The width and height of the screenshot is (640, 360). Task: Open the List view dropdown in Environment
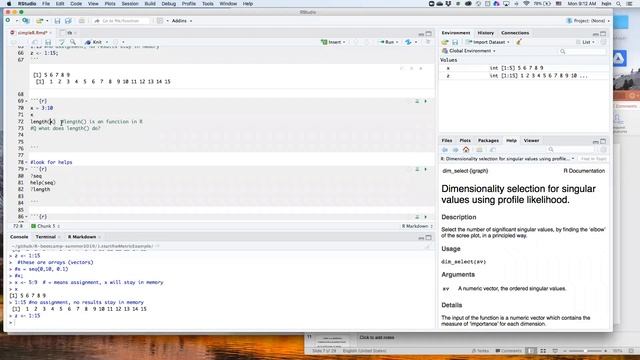click(x=585, y=42)
